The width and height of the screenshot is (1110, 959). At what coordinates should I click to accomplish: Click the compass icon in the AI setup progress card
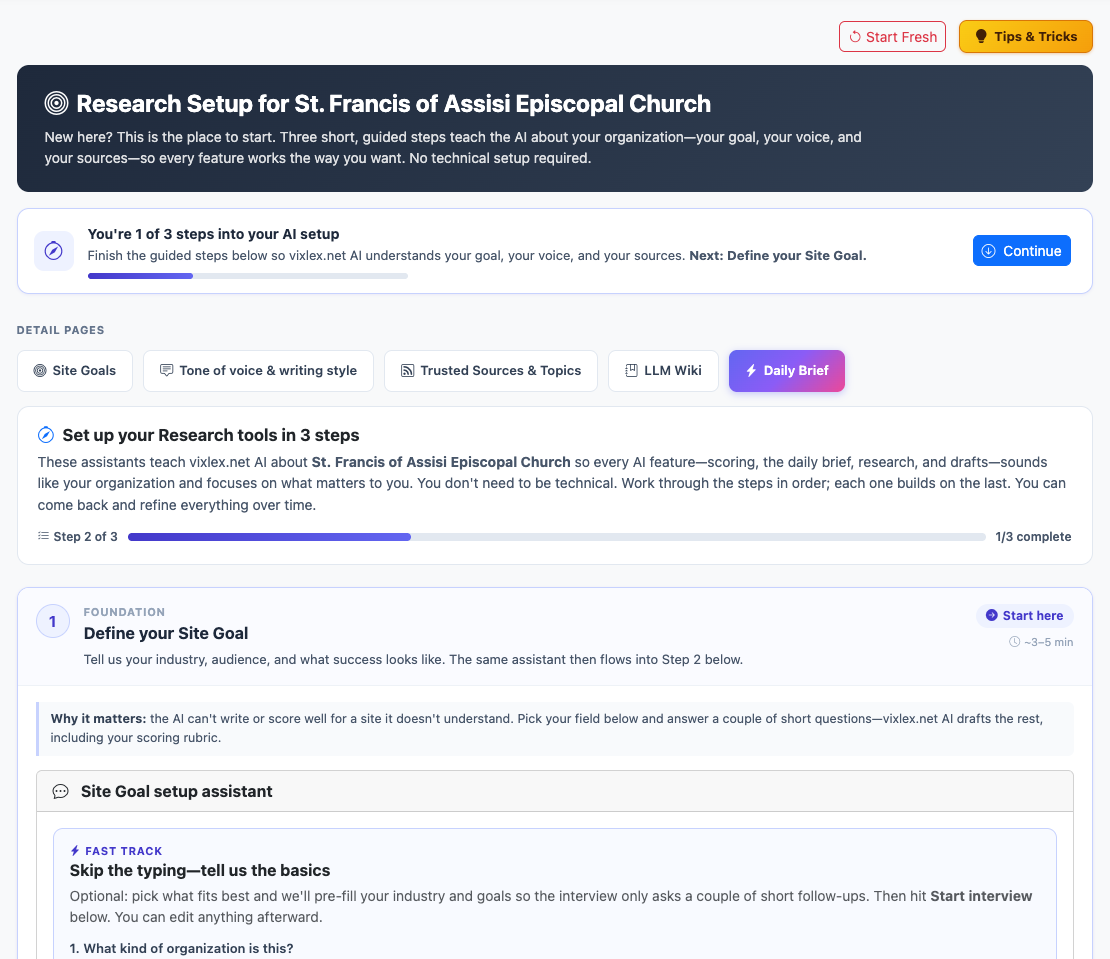tap(54, 251)
